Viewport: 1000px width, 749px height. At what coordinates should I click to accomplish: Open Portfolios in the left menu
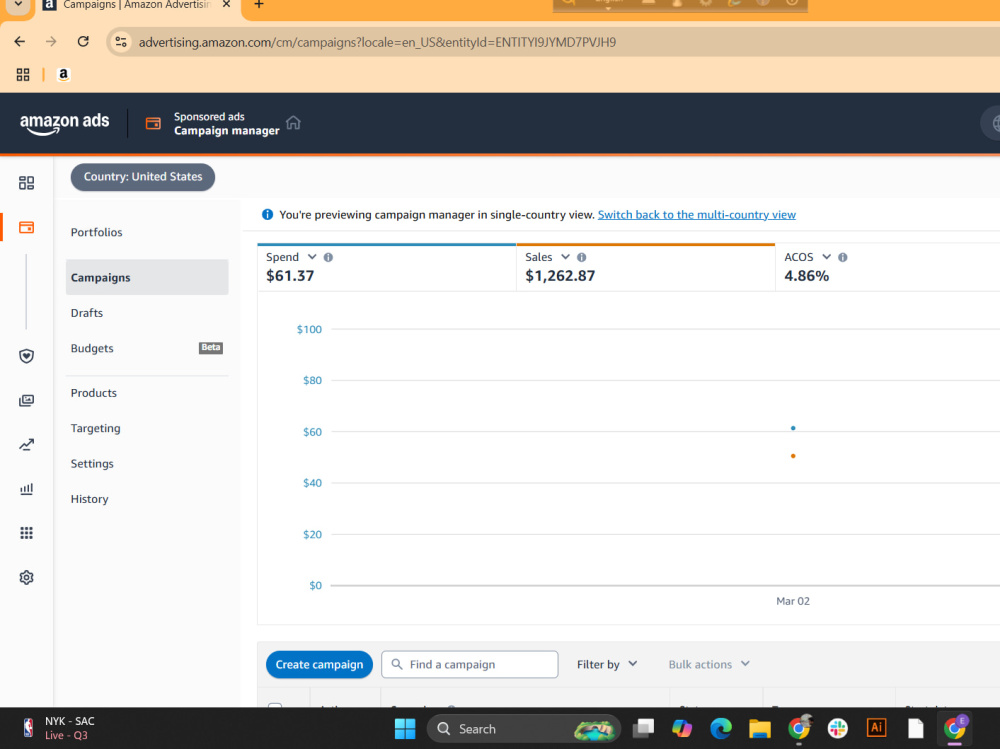click(96, 232)
